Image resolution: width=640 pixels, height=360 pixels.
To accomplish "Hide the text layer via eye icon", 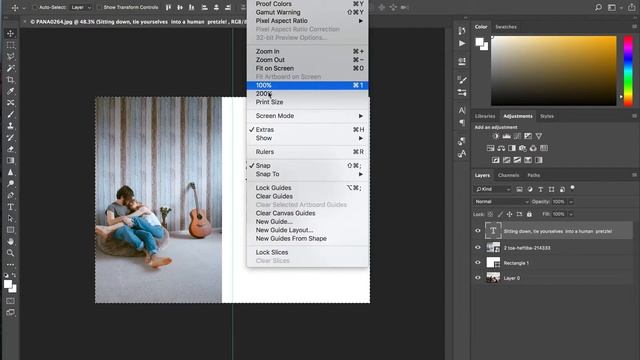I will pos(478,231).
